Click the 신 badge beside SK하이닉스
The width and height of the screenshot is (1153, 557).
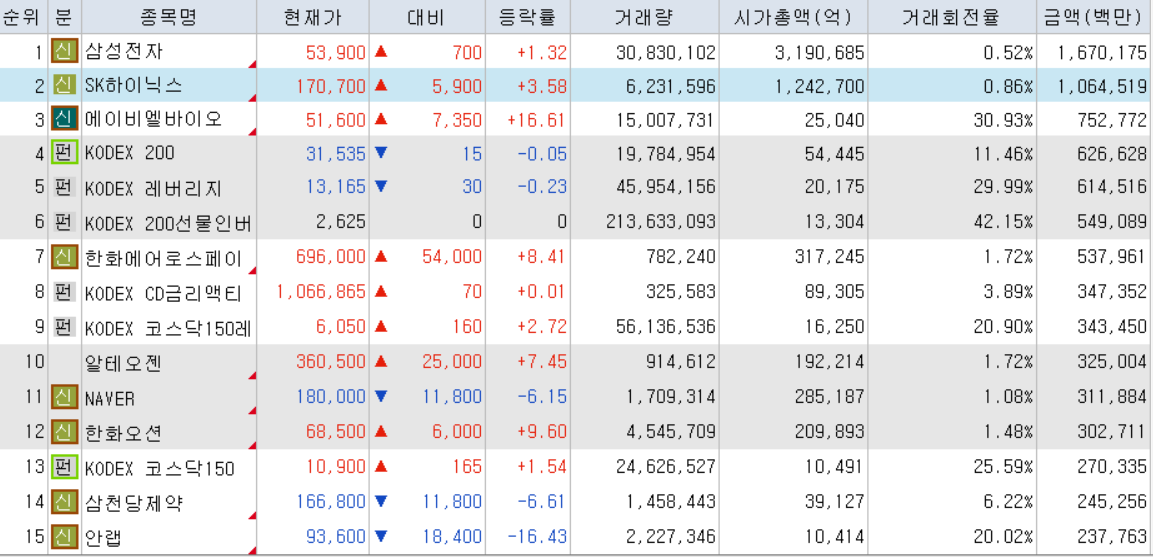(65, 86)
